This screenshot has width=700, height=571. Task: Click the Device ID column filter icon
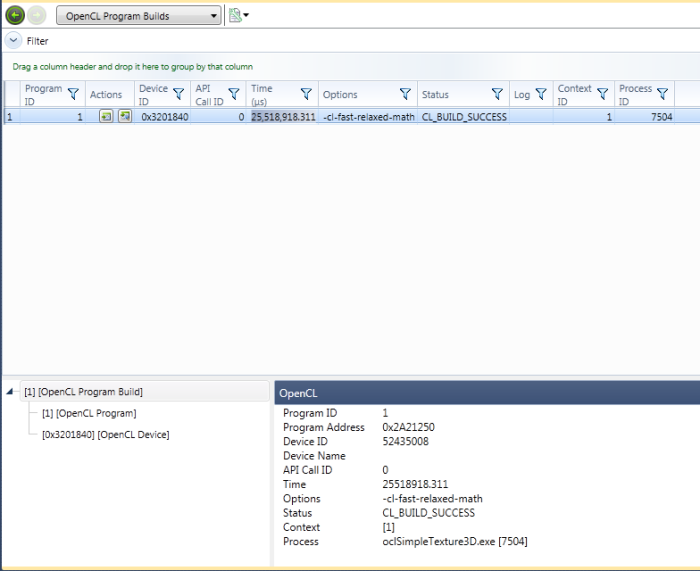(178, 94)
